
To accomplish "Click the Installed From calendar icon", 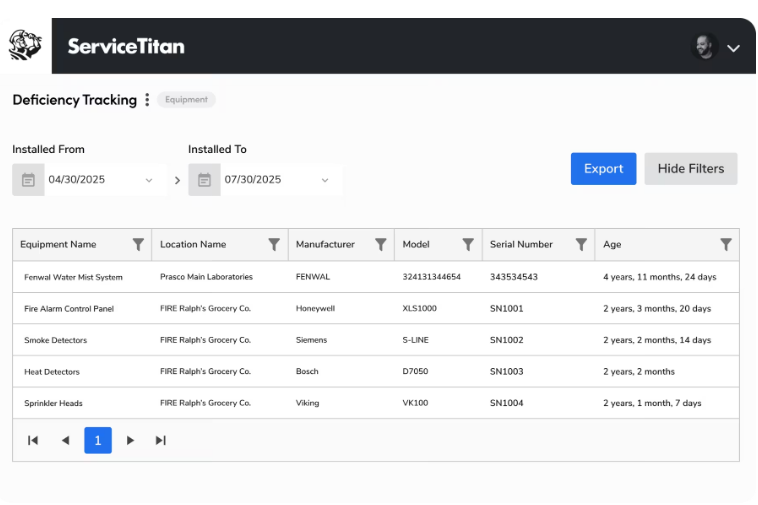I will click(x=29, y=180).
